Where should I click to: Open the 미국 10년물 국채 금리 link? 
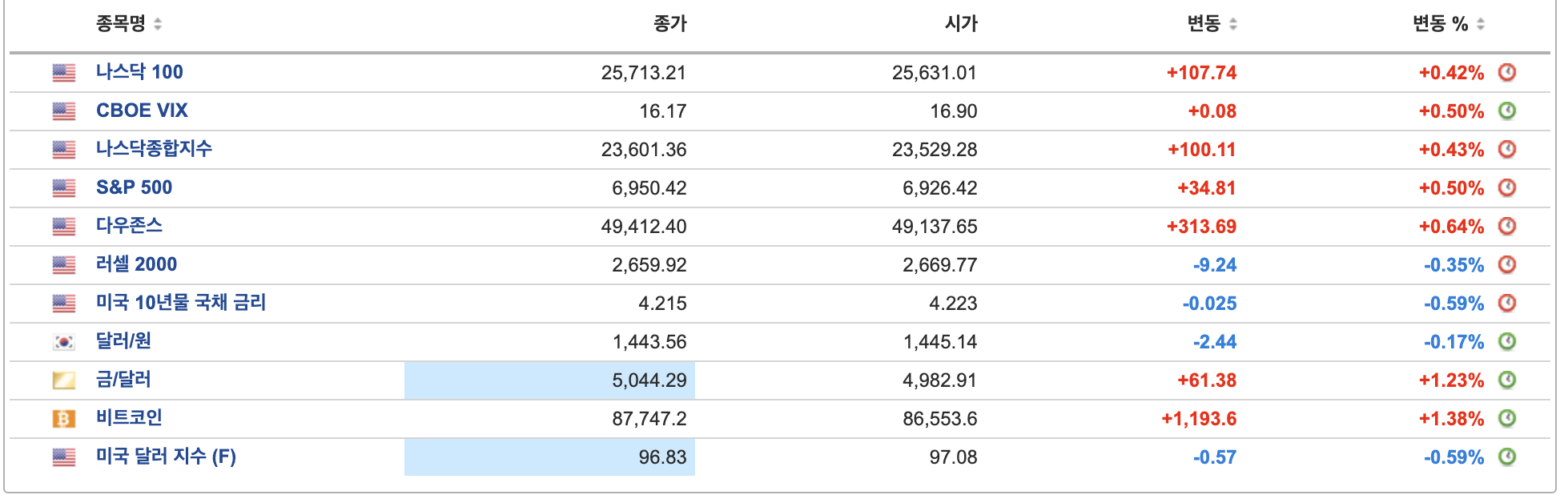pyautogui.click(x=181, y=303)
